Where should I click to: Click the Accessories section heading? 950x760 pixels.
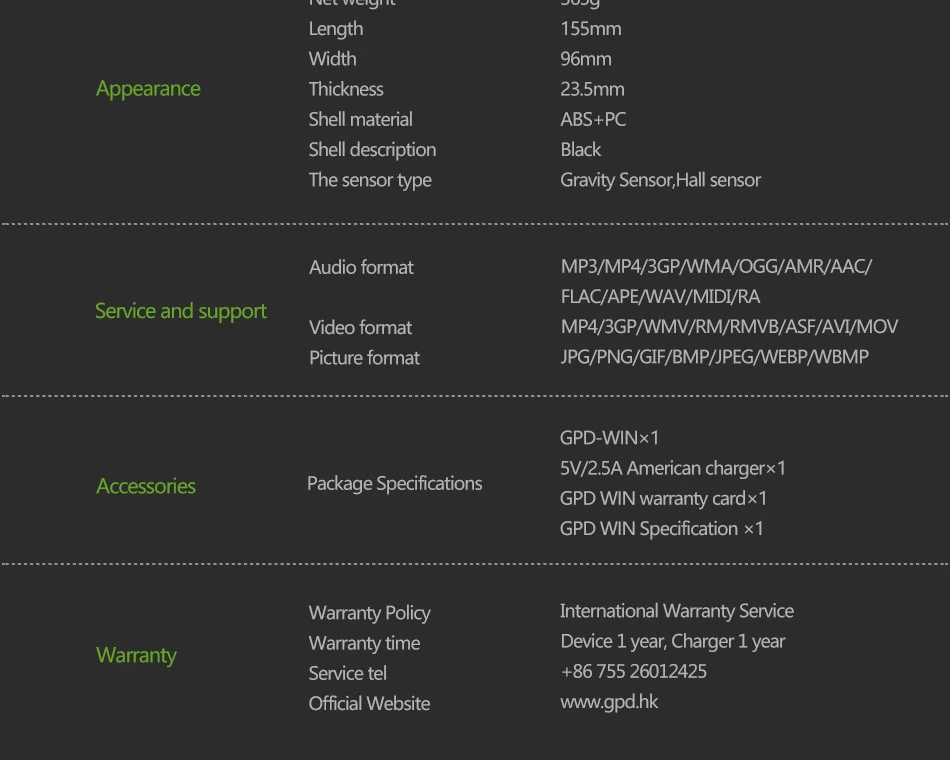(x=145, y=486)
